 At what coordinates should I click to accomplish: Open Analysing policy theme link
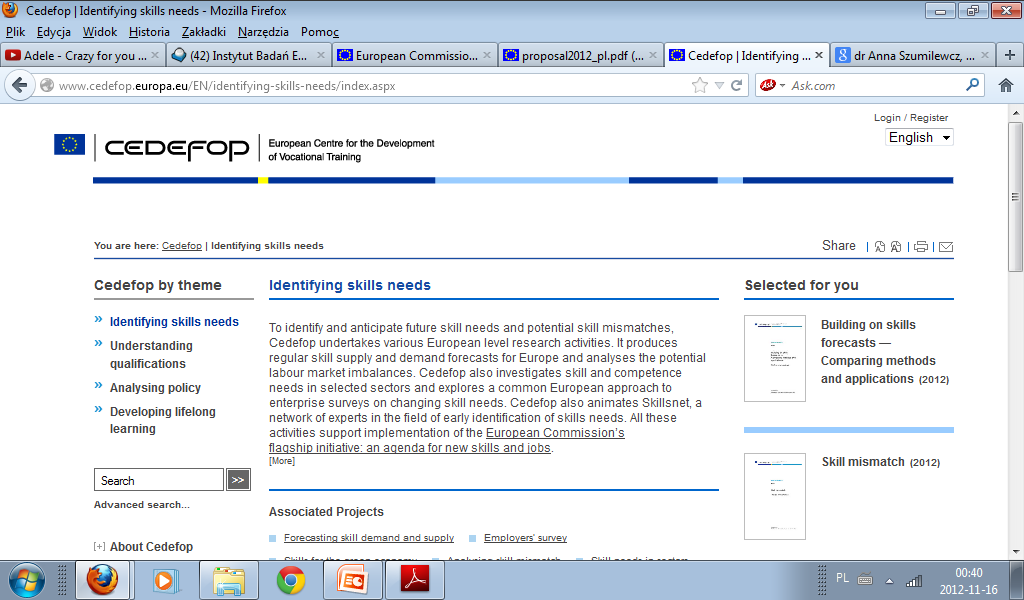(x=155, y=388)
